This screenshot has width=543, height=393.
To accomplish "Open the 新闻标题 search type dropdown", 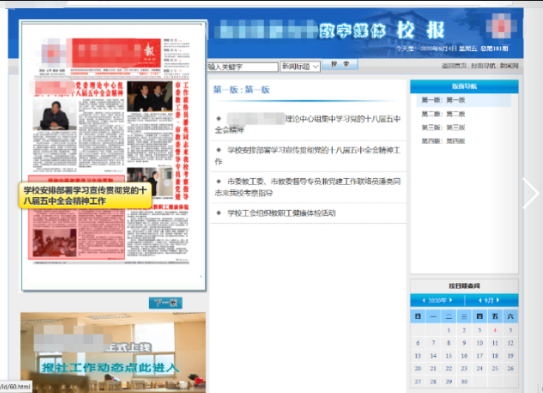I will point(300,66).
